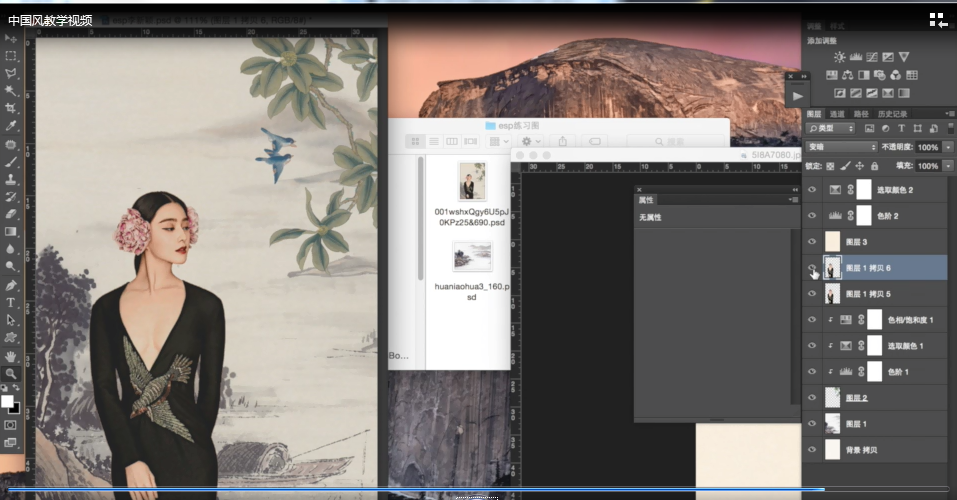Click the Color Balance scales adjustment icon

(x=848, y=75)
